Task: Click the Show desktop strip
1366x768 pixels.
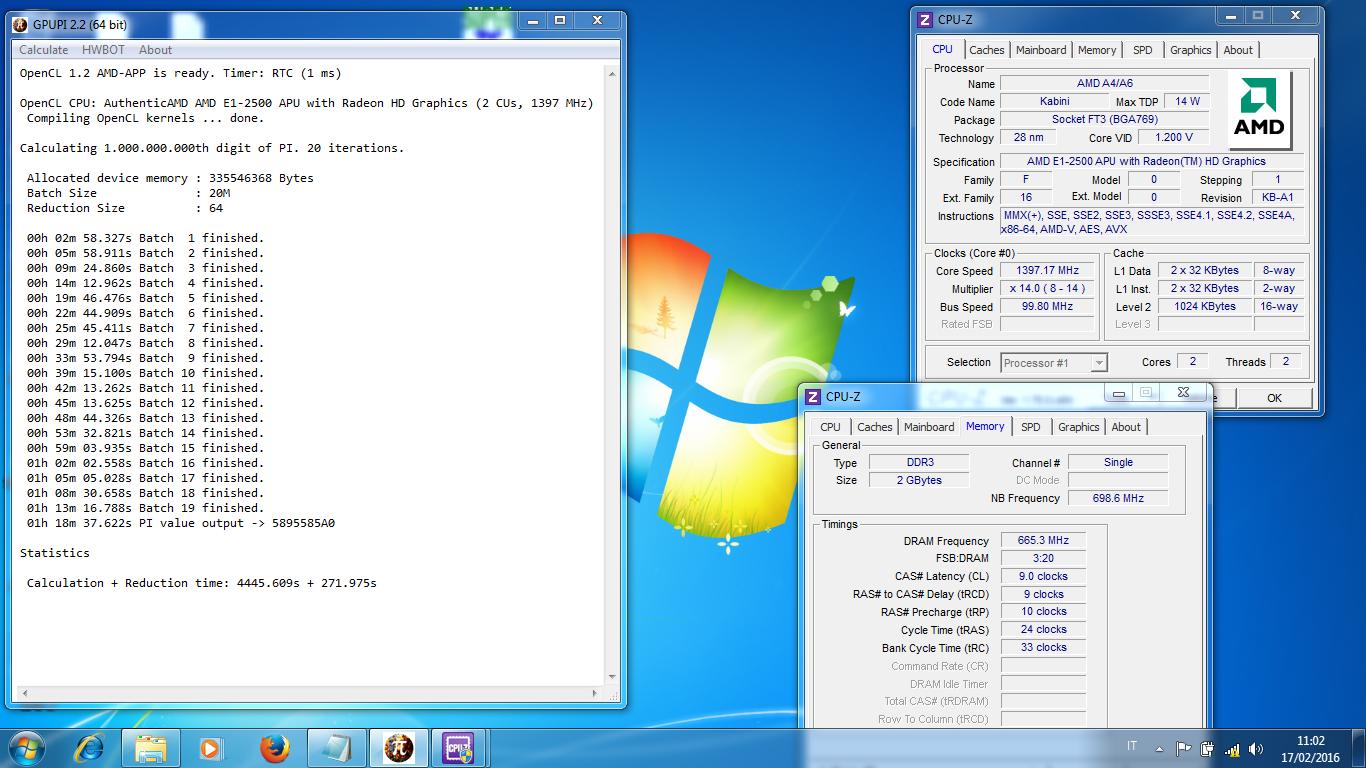Action: tap(1359, 748)
